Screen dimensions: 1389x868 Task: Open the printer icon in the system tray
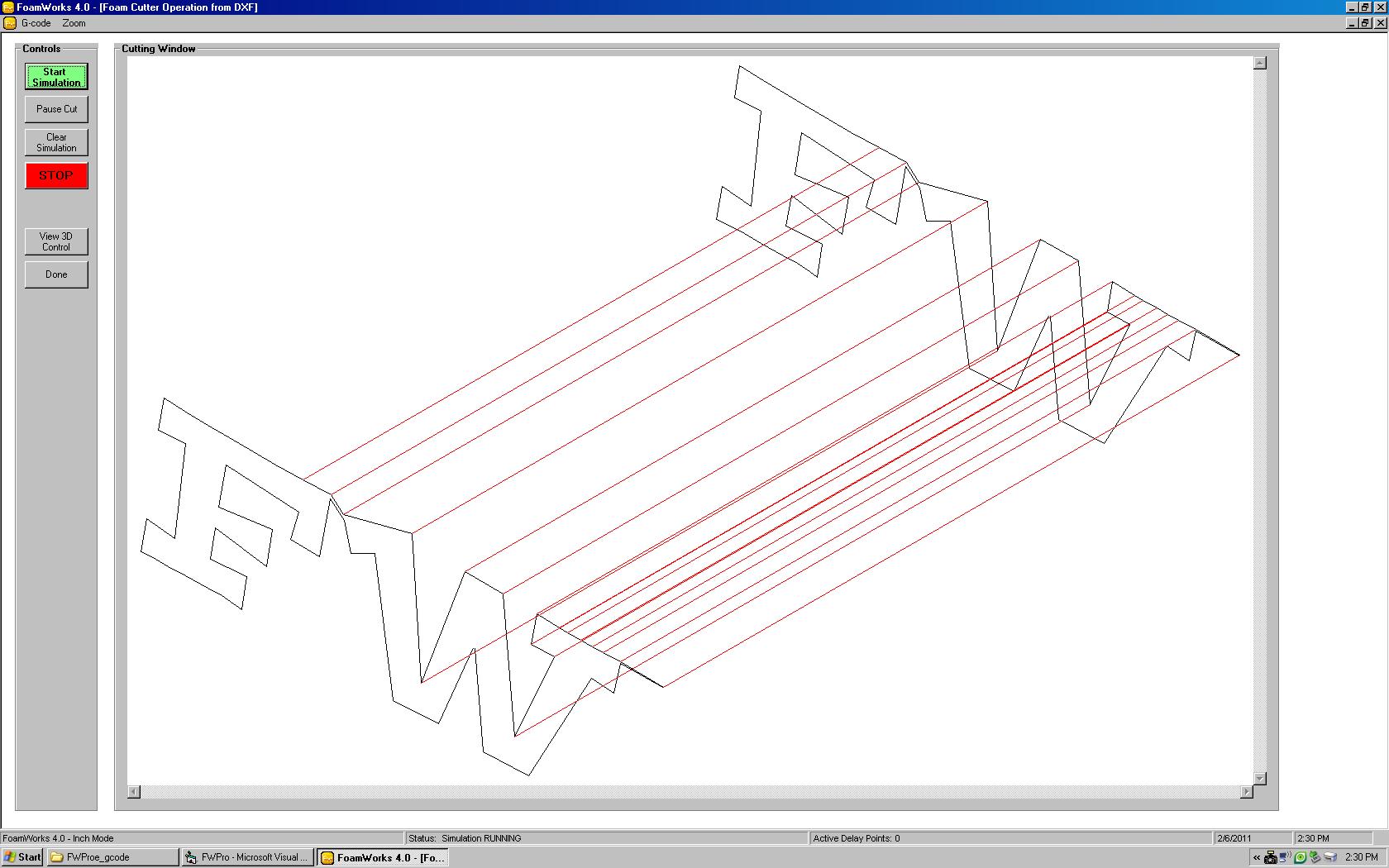(1330, 857)
